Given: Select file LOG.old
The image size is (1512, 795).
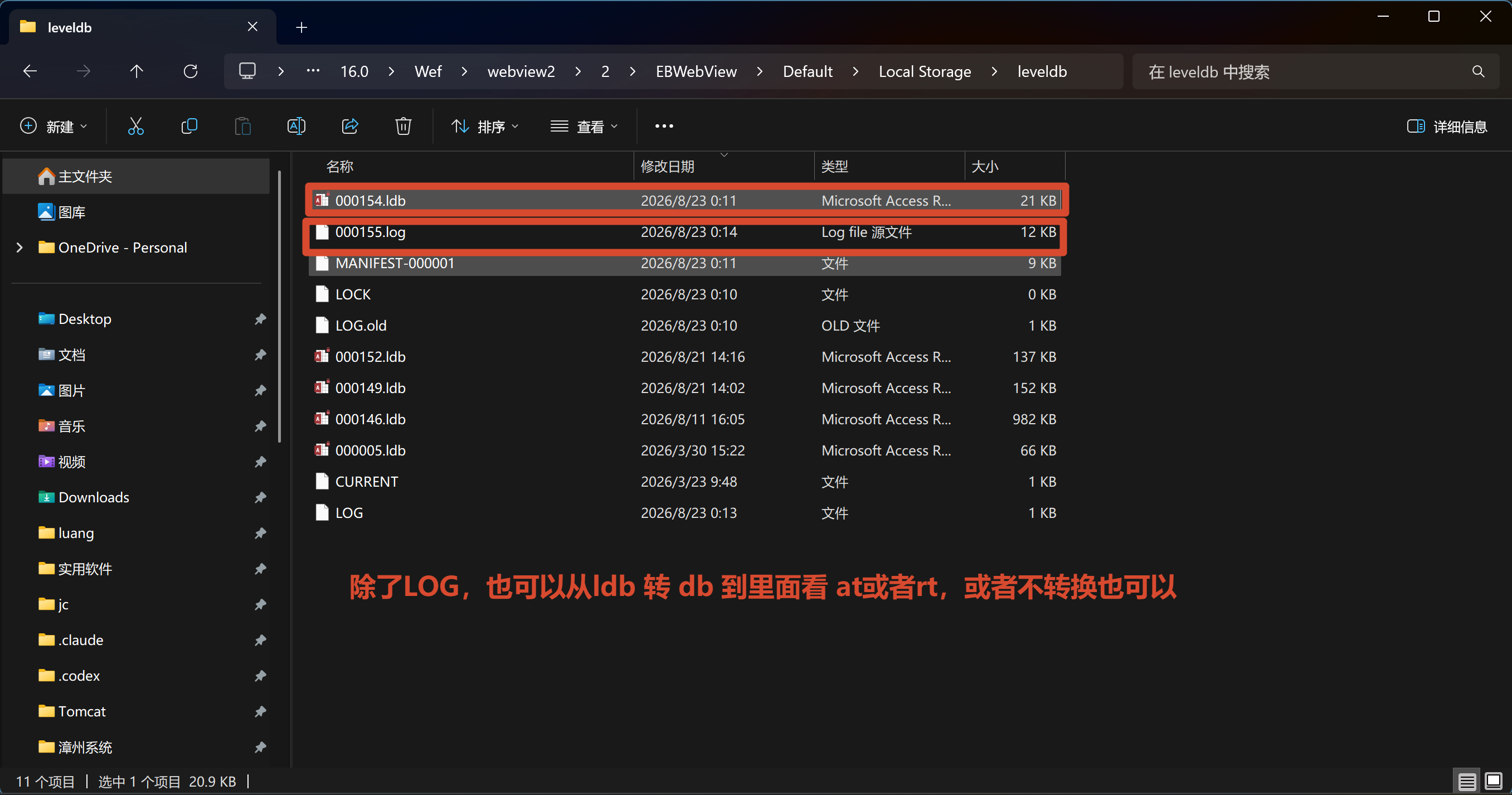Looking at the screenshot, I should (685, 325).
